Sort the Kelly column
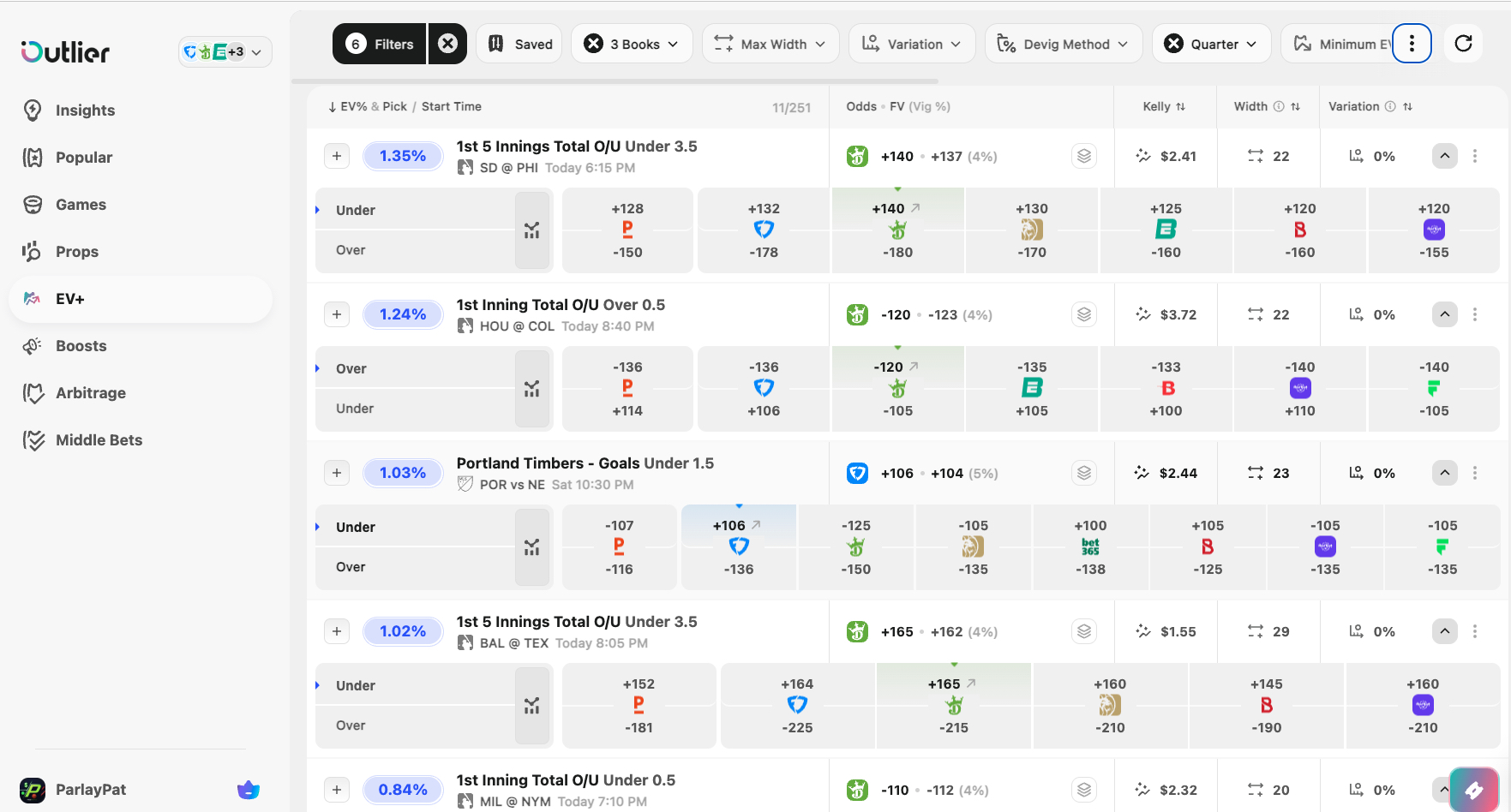Screen dimensions: 1511x812 coord(1164,106)
